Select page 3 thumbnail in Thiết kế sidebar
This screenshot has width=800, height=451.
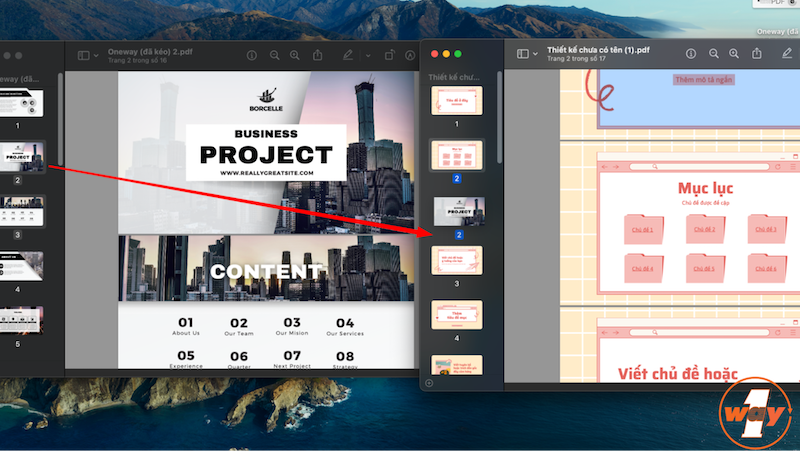pyautogui.click(x=457, y=261)
